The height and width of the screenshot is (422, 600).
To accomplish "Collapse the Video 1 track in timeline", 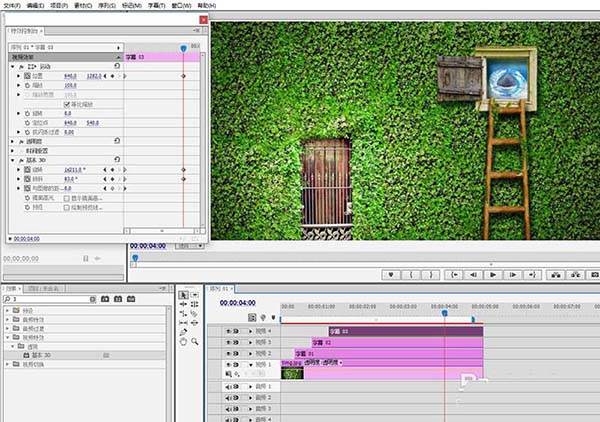I will pos(251,365).
